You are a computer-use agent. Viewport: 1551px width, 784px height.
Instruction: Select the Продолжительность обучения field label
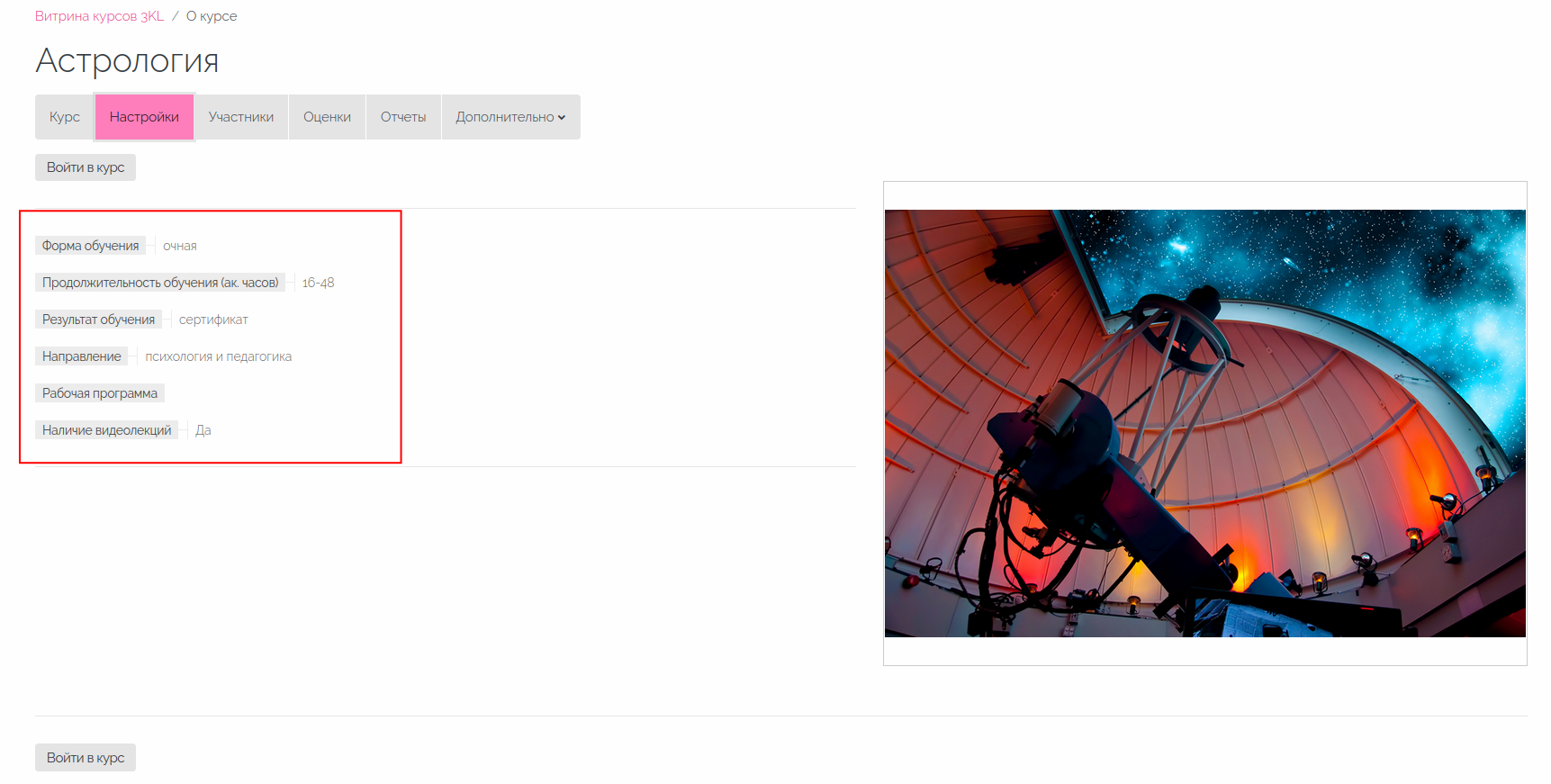[160, 283]
